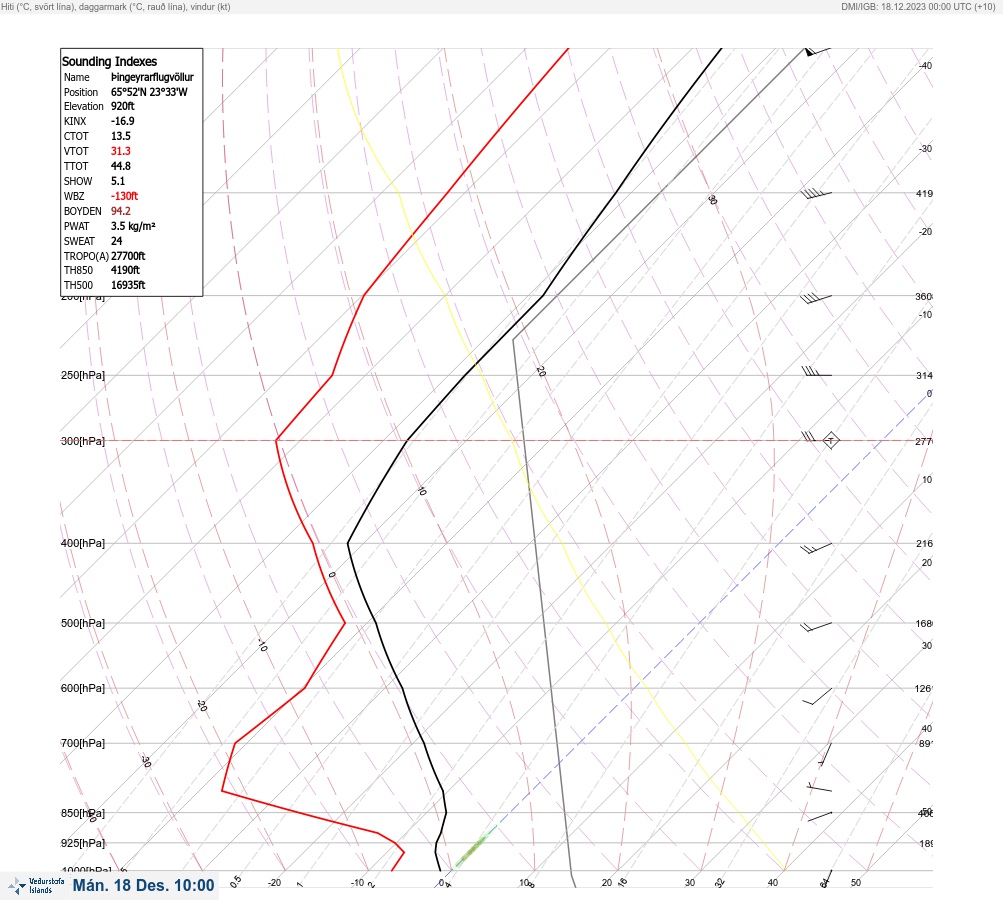Click the 0.5 mixing ratio label
The width and height of the screenshot is (1003, 900).
(x=235, y=881)
